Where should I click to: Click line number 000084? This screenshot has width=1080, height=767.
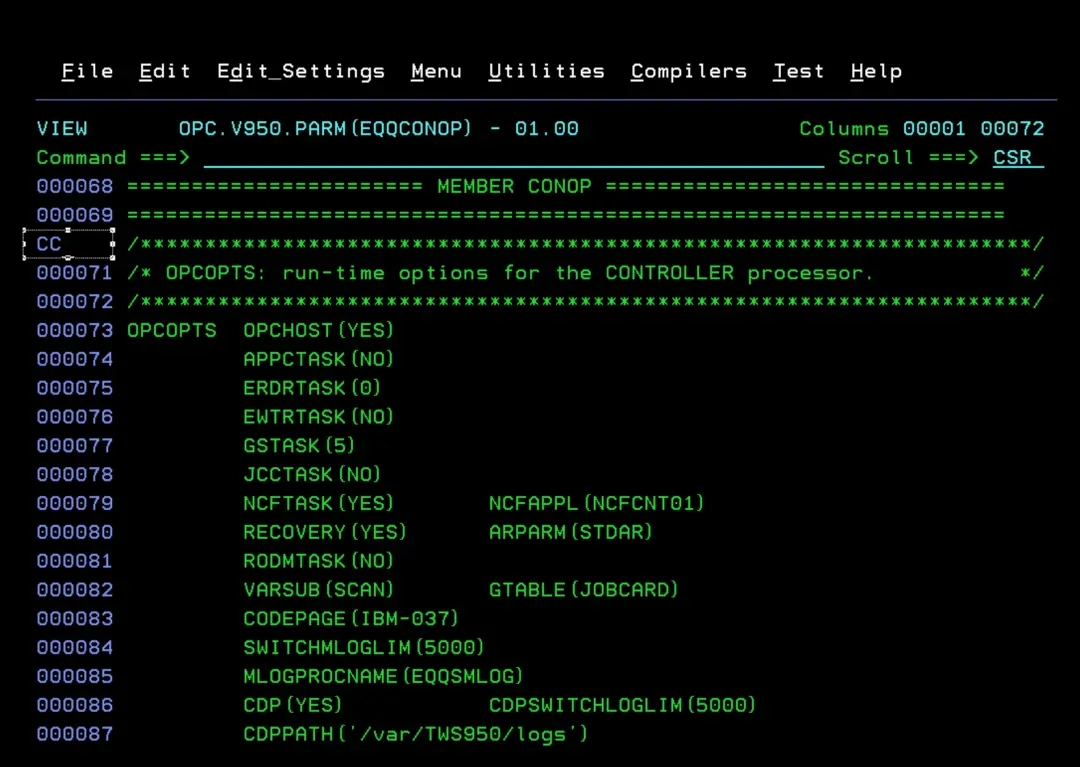click(74, 649)
